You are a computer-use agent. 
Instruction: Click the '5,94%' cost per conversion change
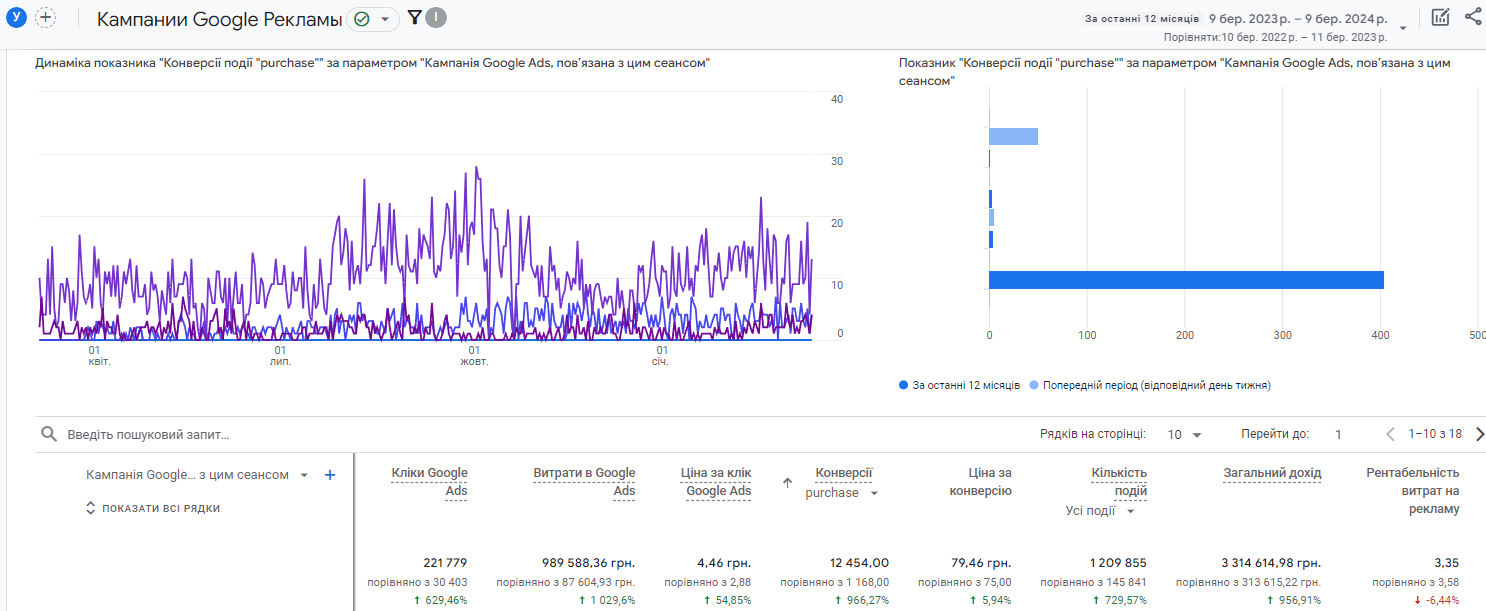(x=993, y=600)
